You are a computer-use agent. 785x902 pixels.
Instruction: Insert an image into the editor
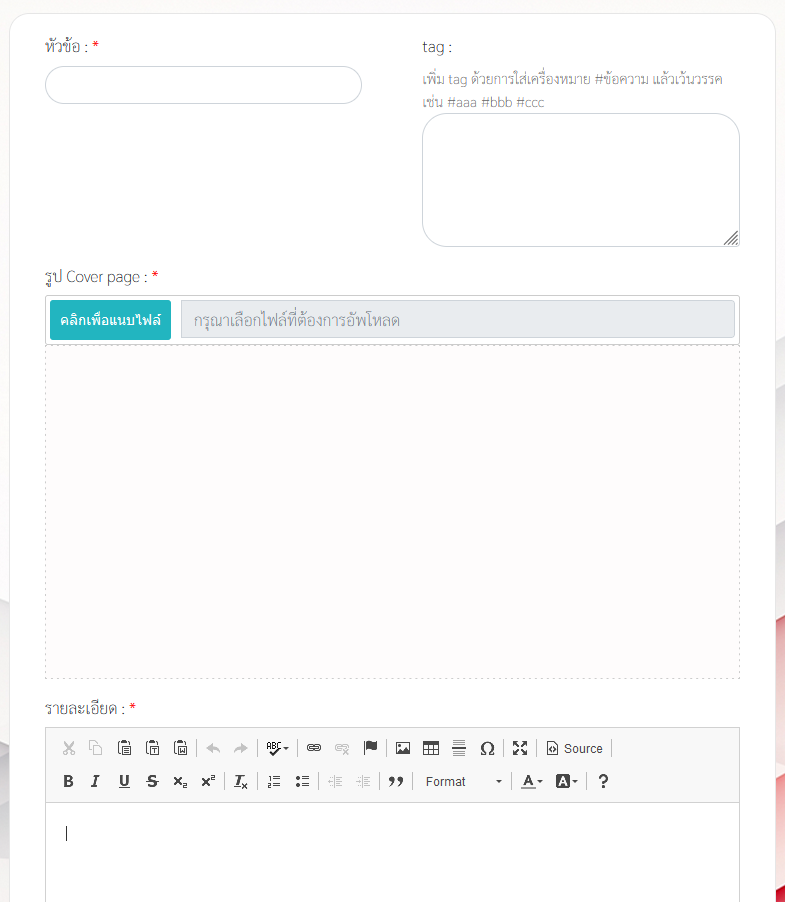tap(403, 748)
